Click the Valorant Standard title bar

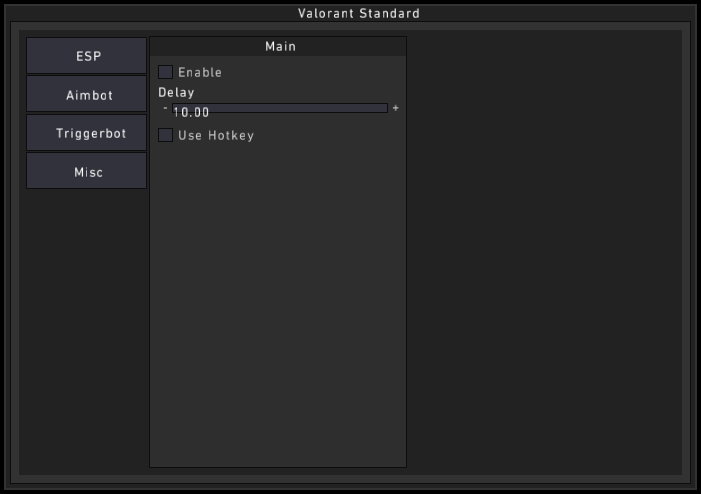tap(350, 13)
